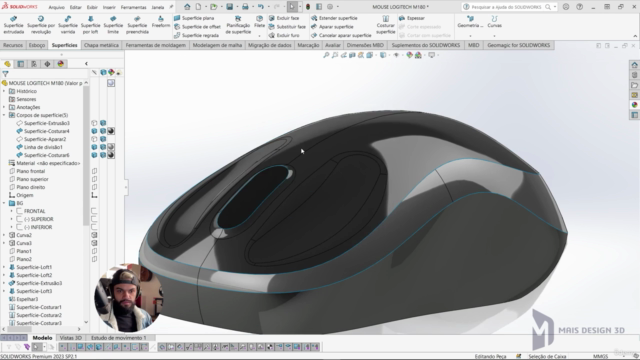Toggle visibility of Plano superior
Image resolution: width=640 pixels, height=360 pixels.
94,179
